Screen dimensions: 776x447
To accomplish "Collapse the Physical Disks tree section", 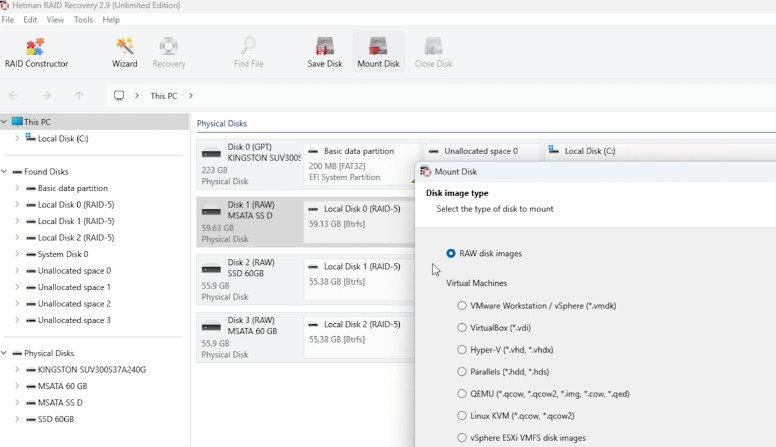I will click(4, 353).
